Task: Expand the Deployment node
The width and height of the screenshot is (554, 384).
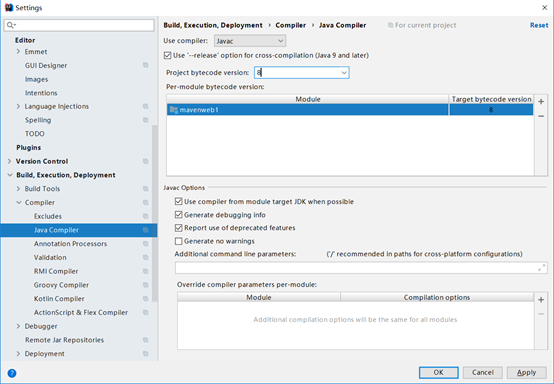Action: pyautogui.click(x=18, y=354)
